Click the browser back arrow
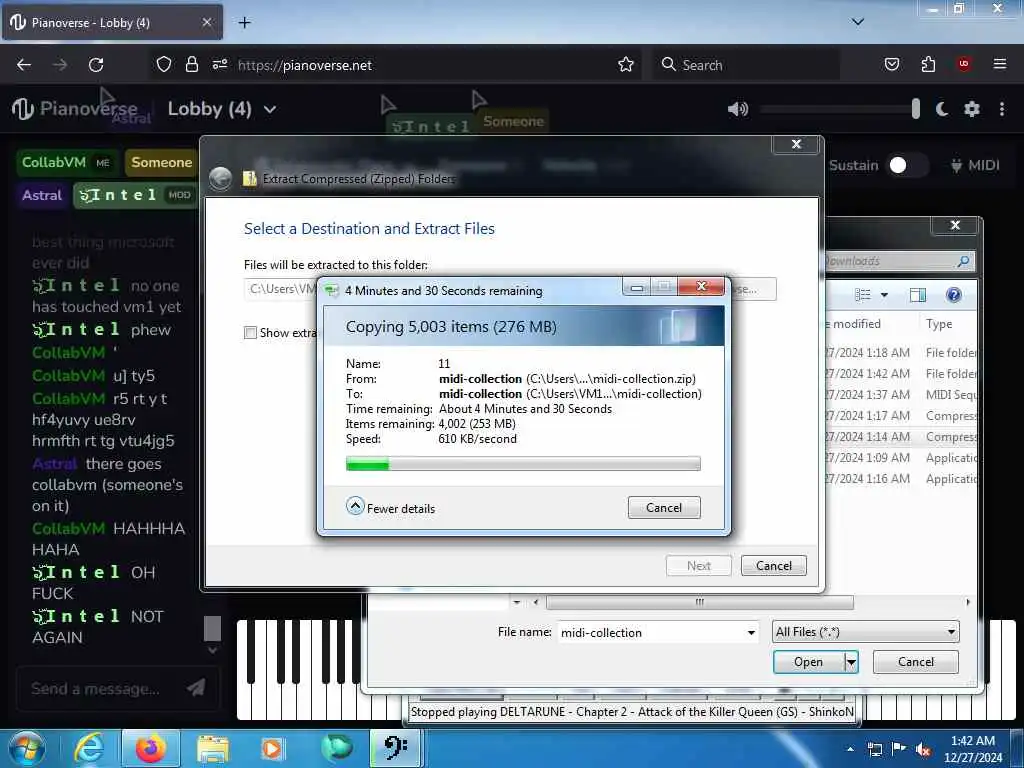The image size is (1024, 768). 24,65
